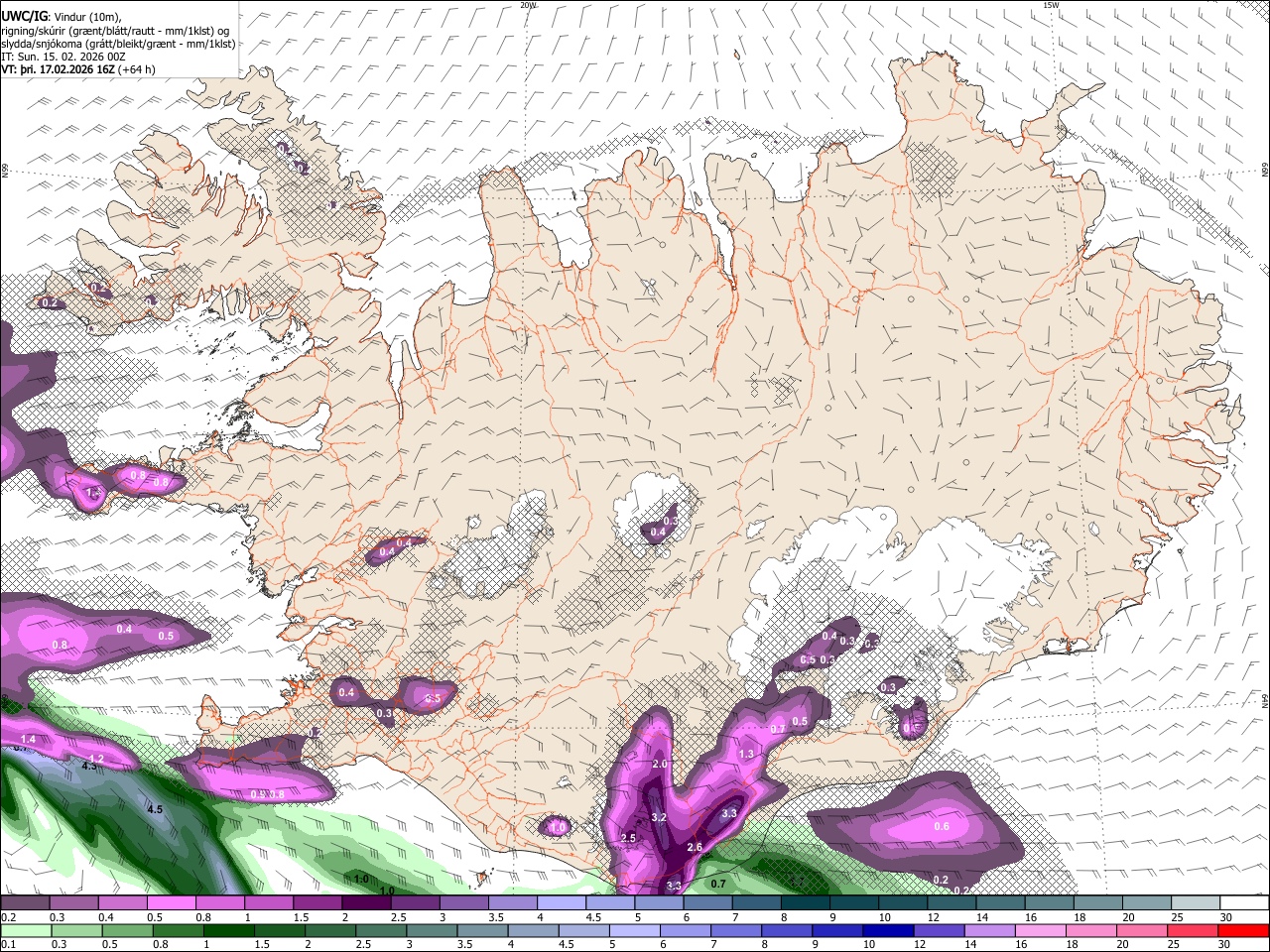
Task: Pick the navy blue 10 swatch in rain scale
Action: pyautogui.click(x=887, y=930)
